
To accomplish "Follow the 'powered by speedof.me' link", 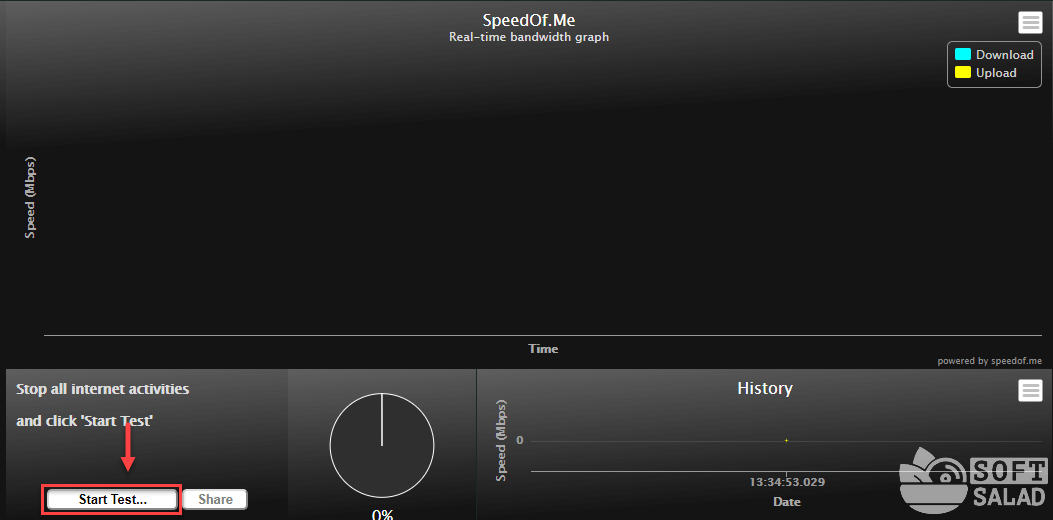I will pos(989,361).
